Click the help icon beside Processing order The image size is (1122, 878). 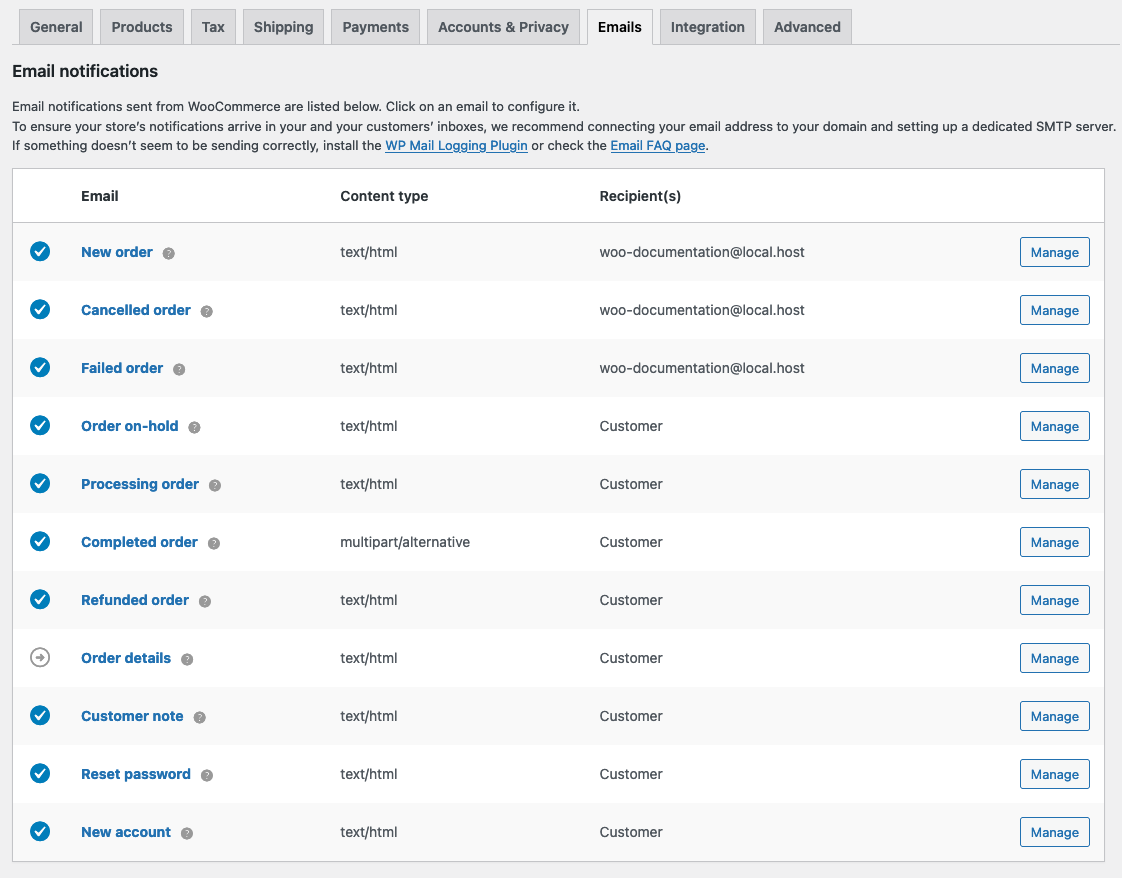click(x=215, y=484)
